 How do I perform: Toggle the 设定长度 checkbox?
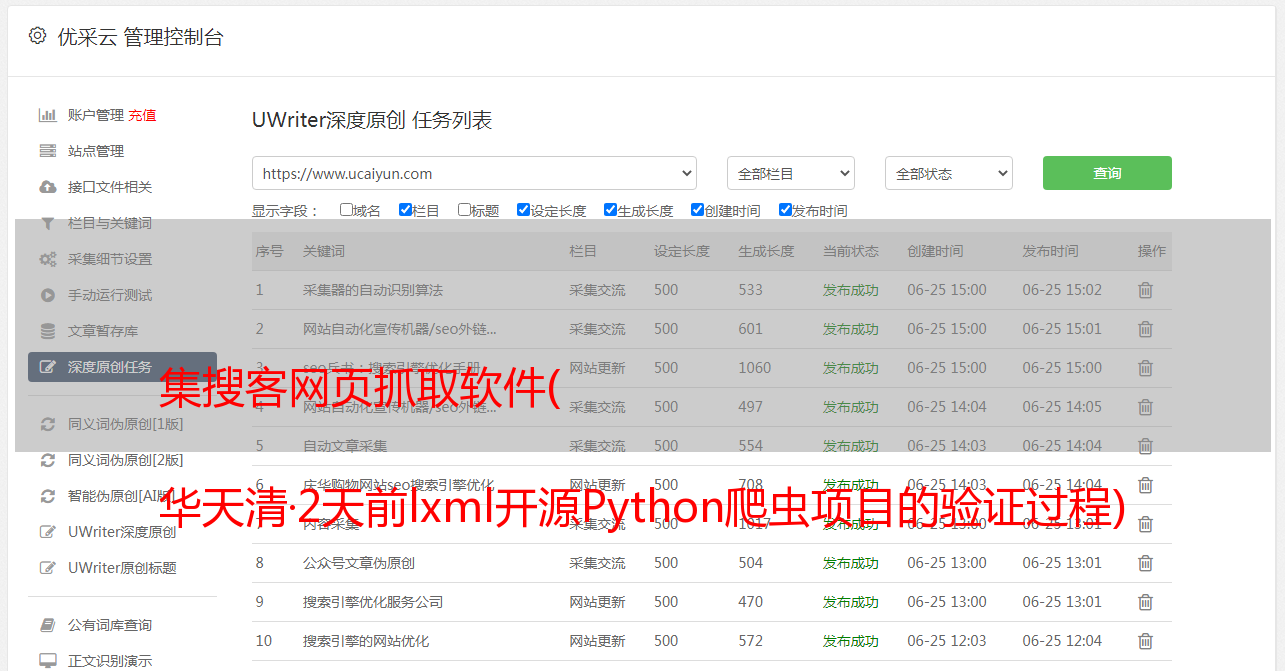[523, 210]
